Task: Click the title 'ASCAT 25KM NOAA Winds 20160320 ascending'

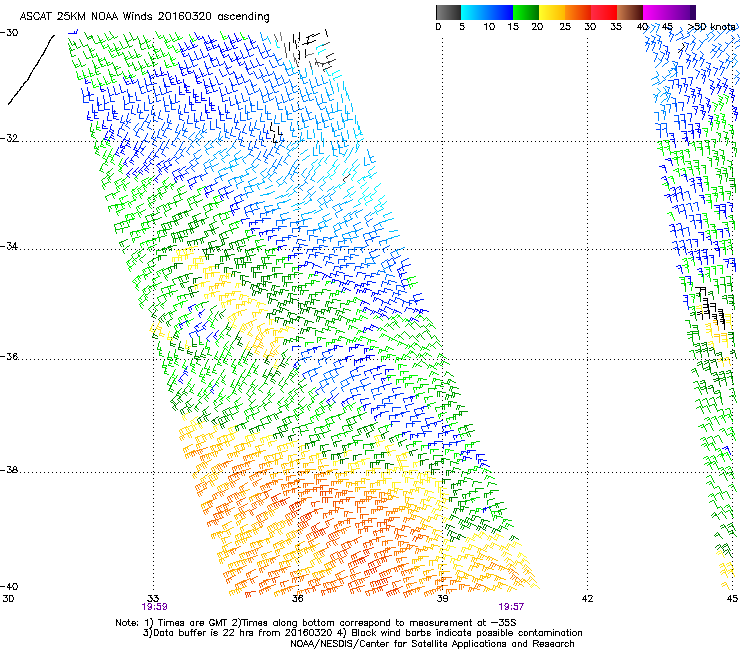Action: tap(144, 17)
